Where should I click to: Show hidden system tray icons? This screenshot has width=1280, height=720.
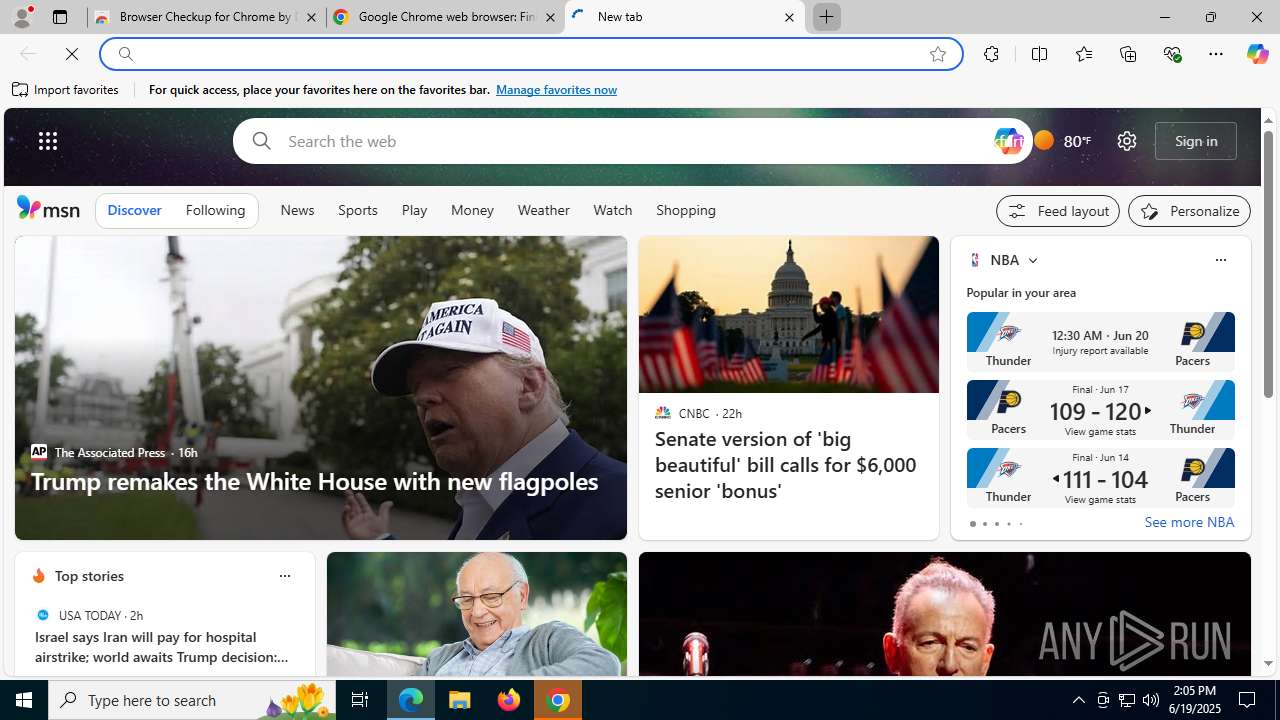click(x=1078, y=700)
